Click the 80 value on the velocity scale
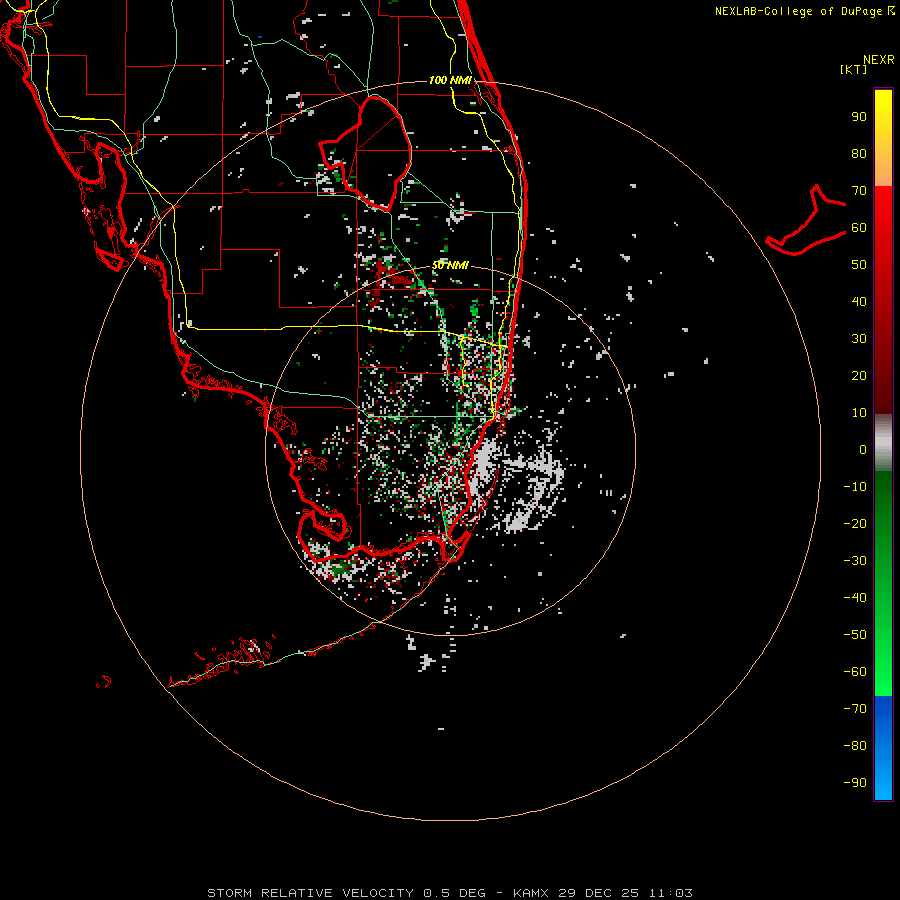The height and width of the screenshot is (900, 900). 859,153
